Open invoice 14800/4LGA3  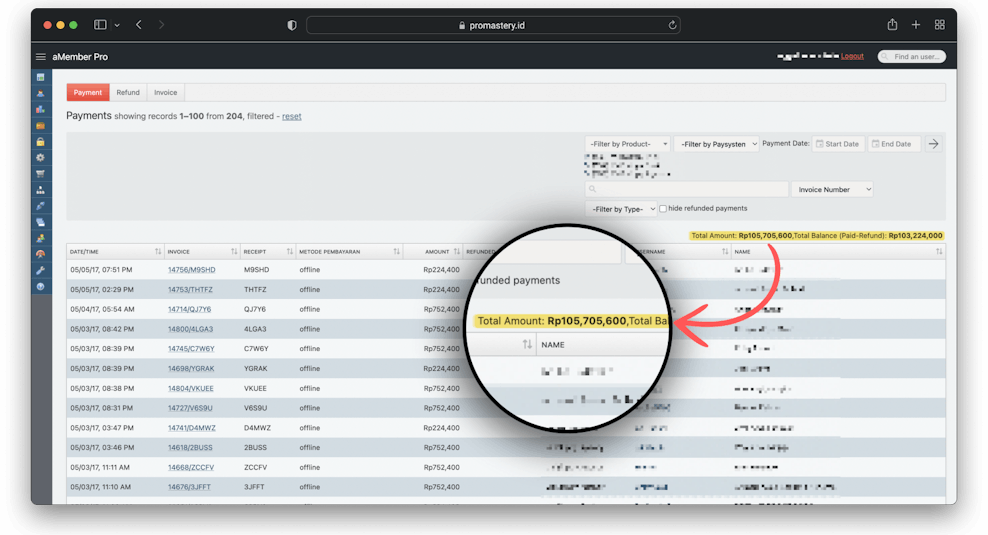(190, 329)
